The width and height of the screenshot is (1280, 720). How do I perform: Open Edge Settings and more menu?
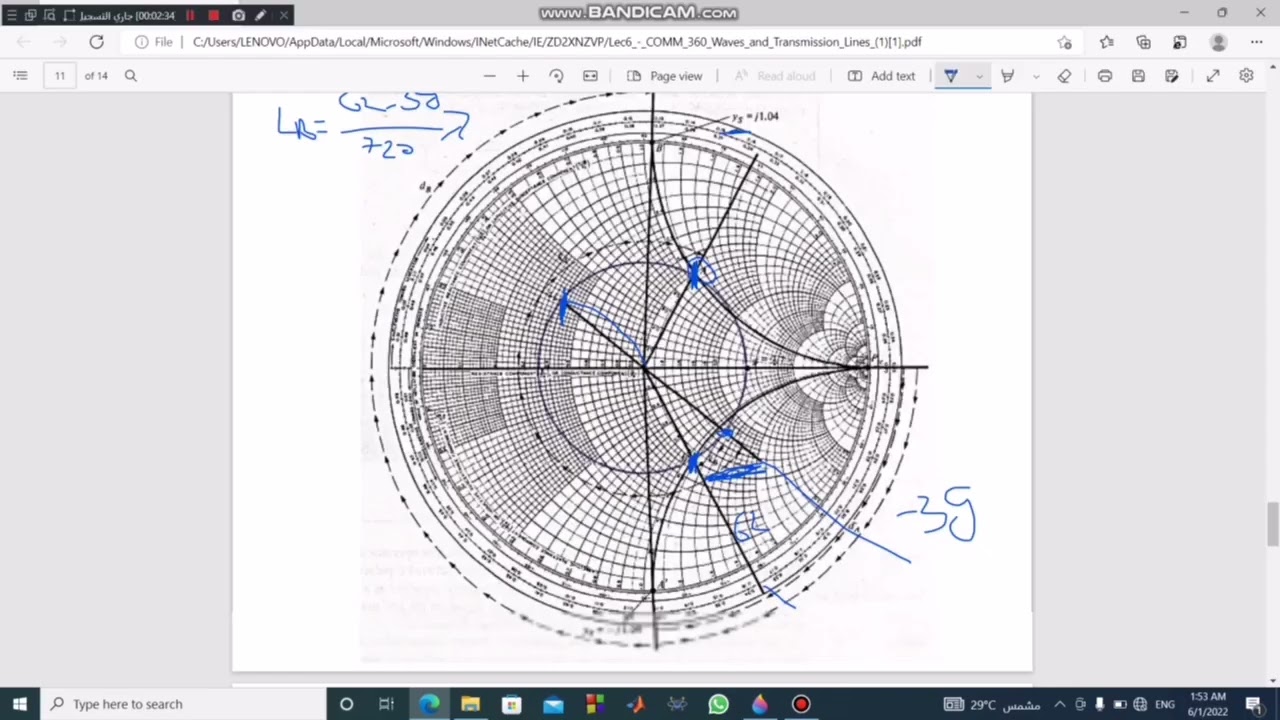click(1257, 42)
